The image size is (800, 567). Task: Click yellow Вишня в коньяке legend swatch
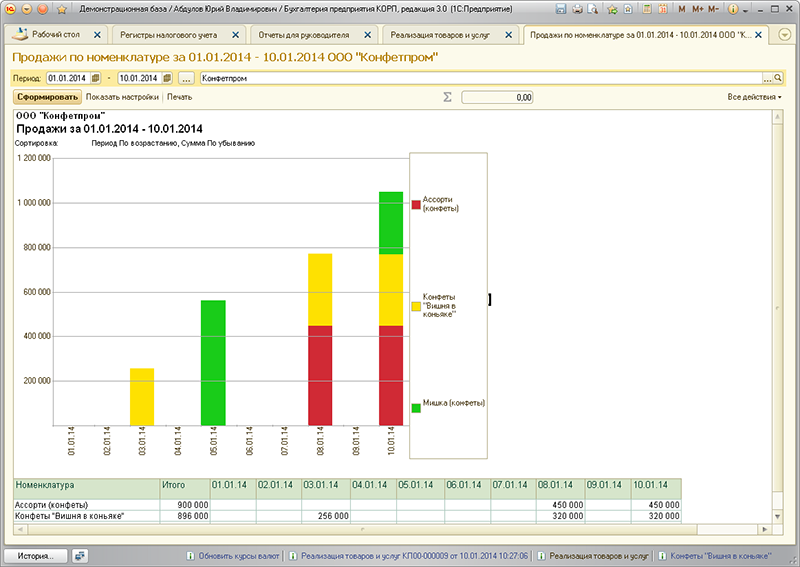[x=416, y=306]
